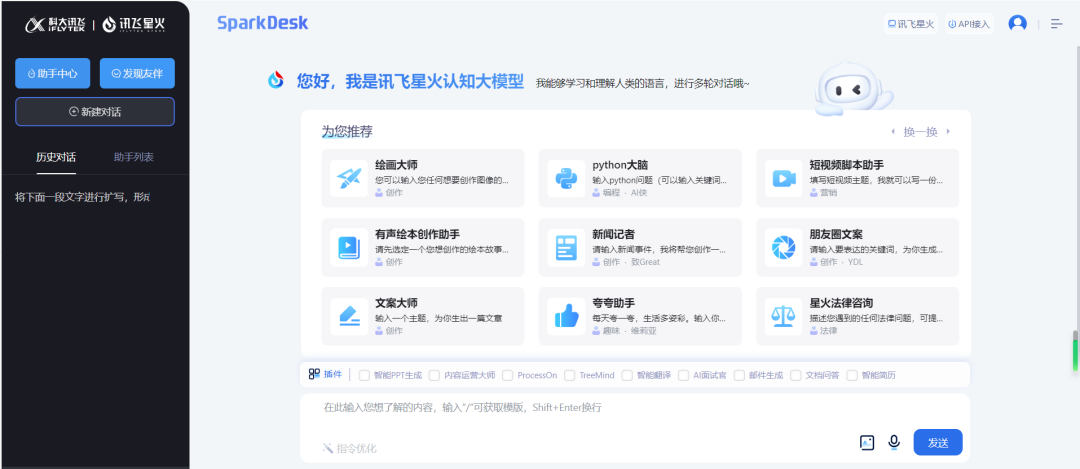Enable the 文档问答 plugin checkbox
Image resolution: width=1080 pixels, height=469 pixels.
tap(796, 375)
